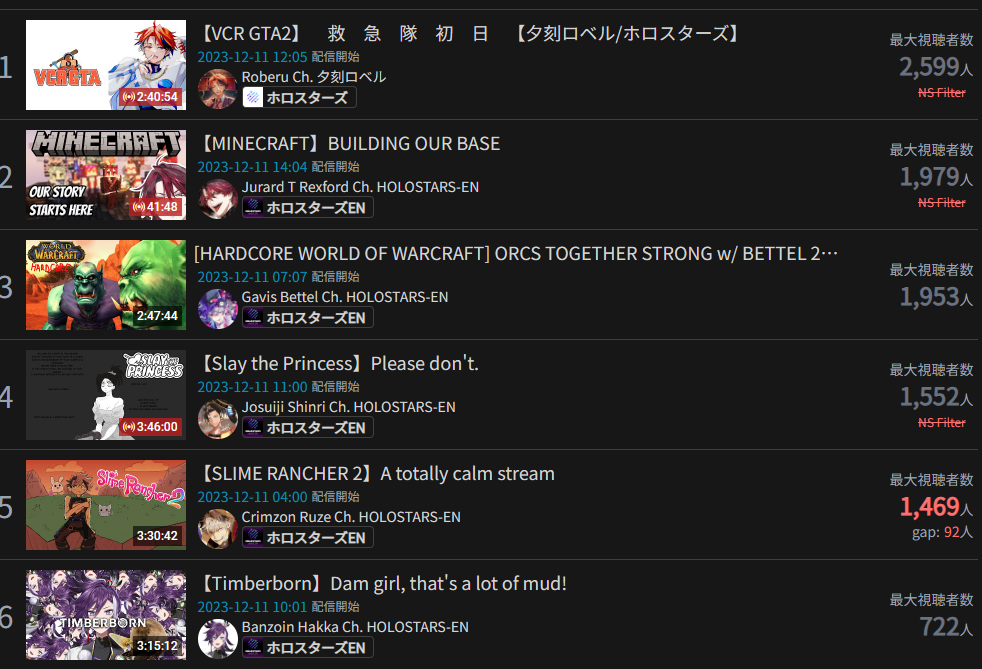Viewport: 982px width, 669px height.
Task: Open Roberu Ch. channel avatar
Action: click(217, 88)
